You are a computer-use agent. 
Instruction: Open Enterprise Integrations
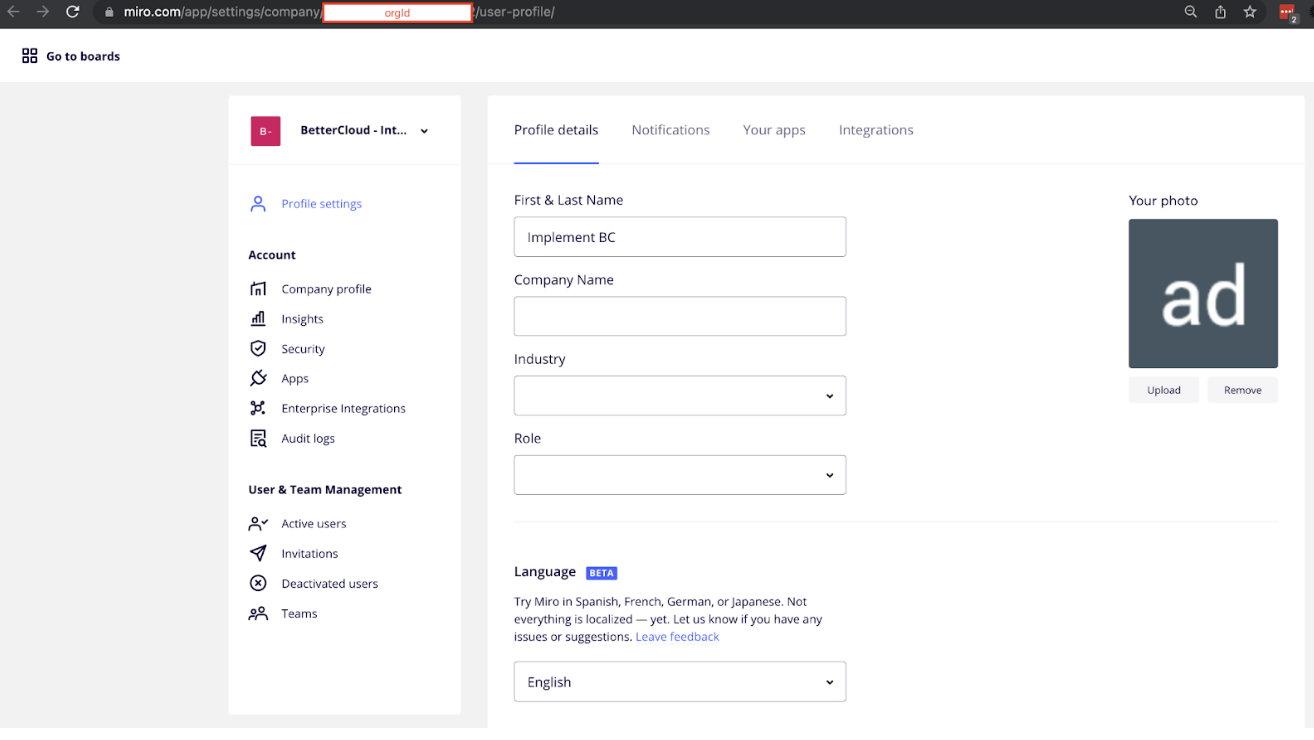pos(344,408)
